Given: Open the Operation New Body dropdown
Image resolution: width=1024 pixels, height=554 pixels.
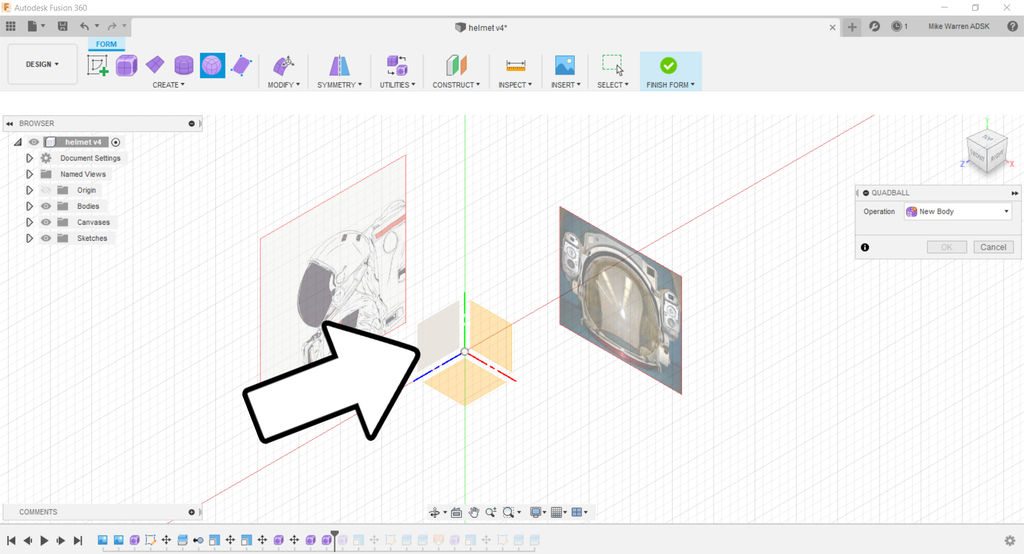Looking at the screenshot, I should [958, 212].
